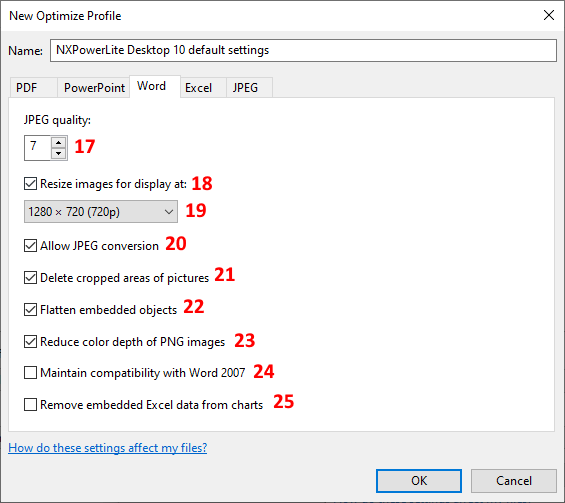Image resolution: width=565 pixels, height=503 pixels.
Task: Click the JPEG quality value field
Action: tap(37, 148)
